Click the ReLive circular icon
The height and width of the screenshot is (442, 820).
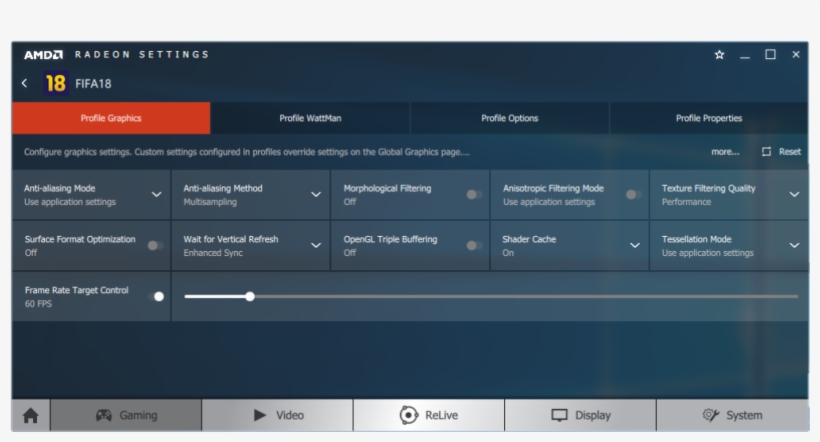(409, 415)
